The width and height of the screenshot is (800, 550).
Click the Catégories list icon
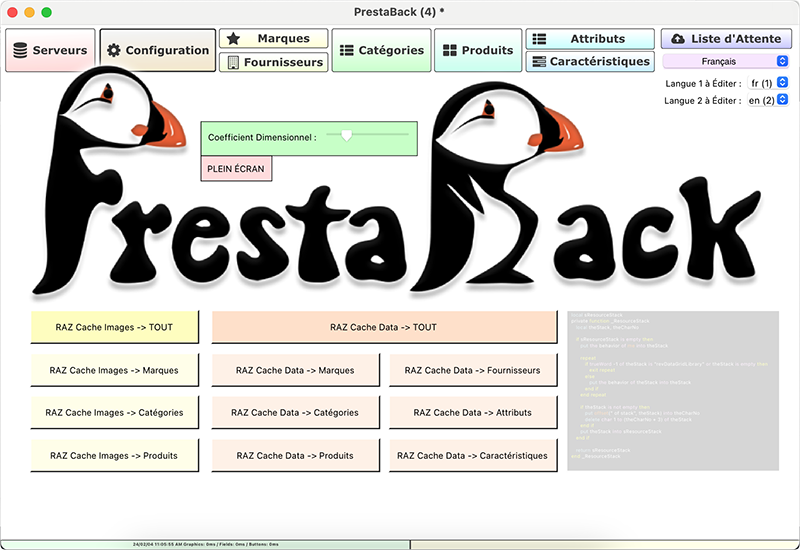347,50
